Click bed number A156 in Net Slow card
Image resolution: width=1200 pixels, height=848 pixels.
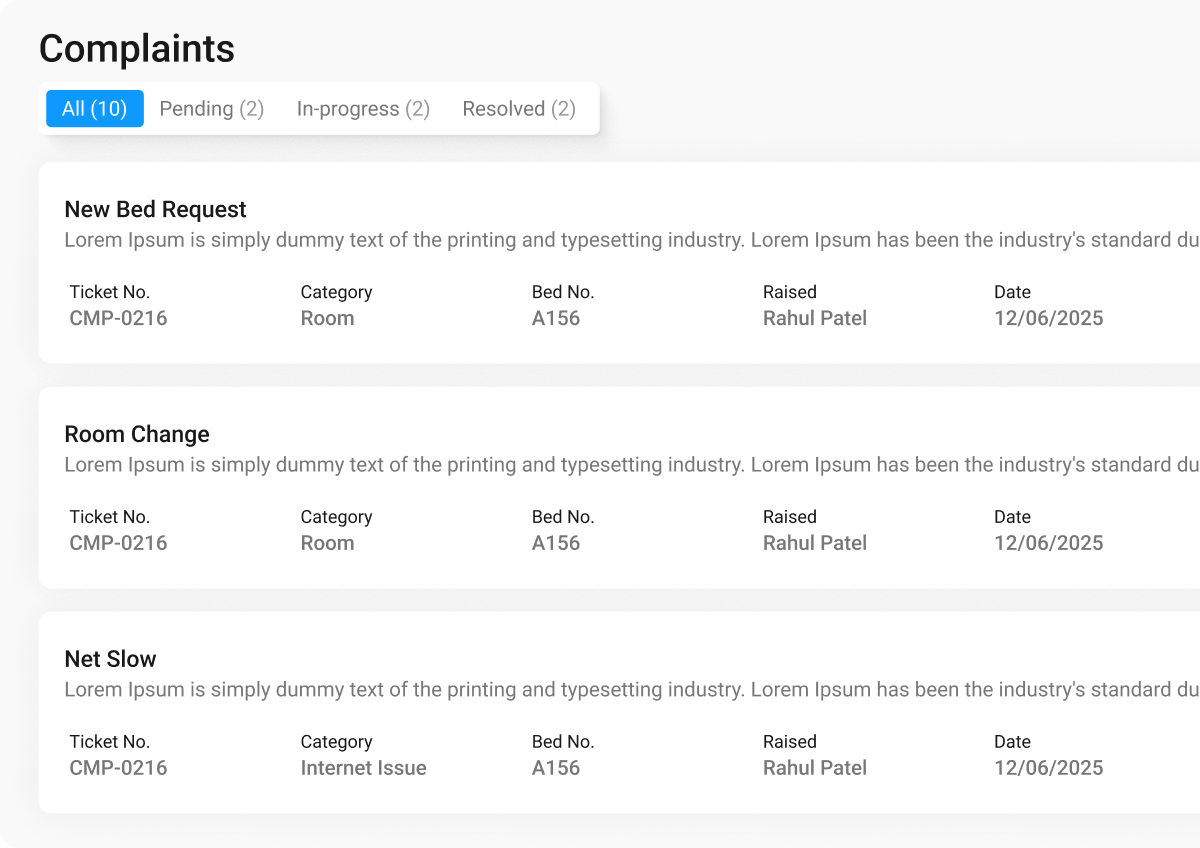[555, 768]
